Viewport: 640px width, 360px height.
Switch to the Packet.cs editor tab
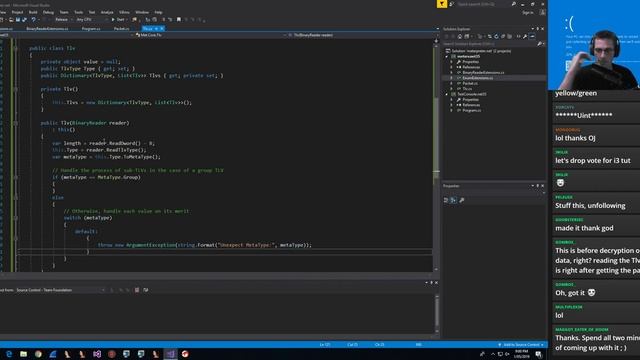pyautogui.click(x=121, y=29)
